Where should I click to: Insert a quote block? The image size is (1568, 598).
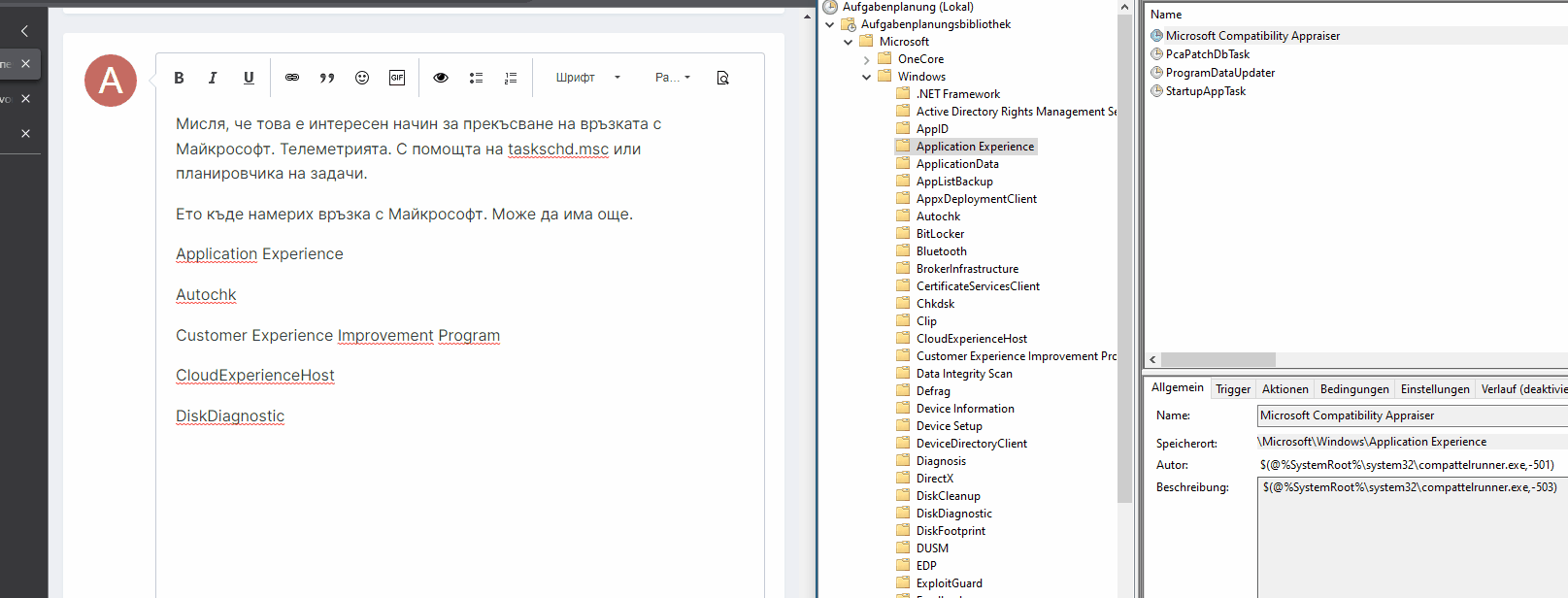pos(327,78)
